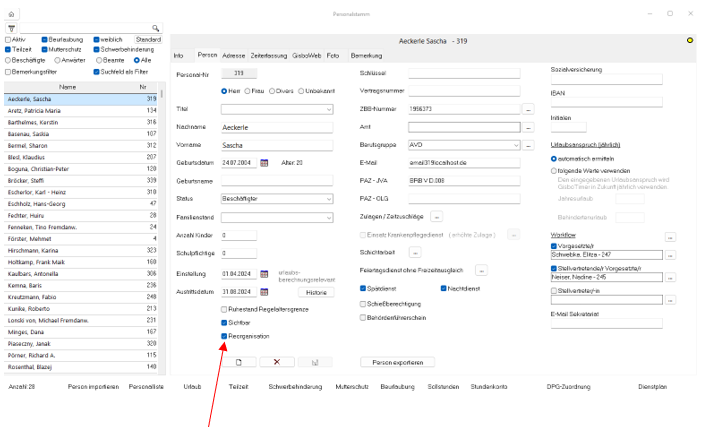
Task: Click the ellipsis button next to ZBB-Nummer
Action: pos(529,108)
